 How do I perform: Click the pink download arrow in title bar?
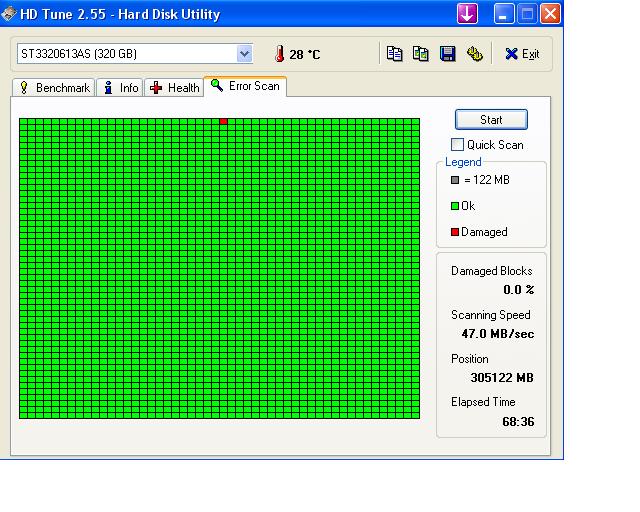pyautogui.click(x=467, y=14)
